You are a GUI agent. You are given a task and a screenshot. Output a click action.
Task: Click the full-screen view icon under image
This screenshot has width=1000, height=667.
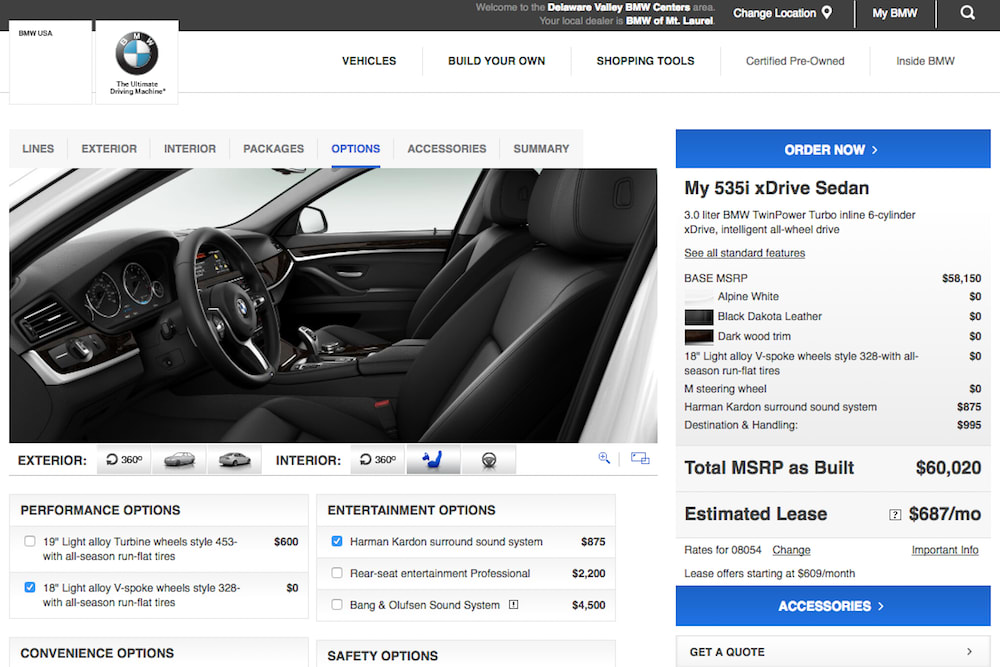[640, 458]
